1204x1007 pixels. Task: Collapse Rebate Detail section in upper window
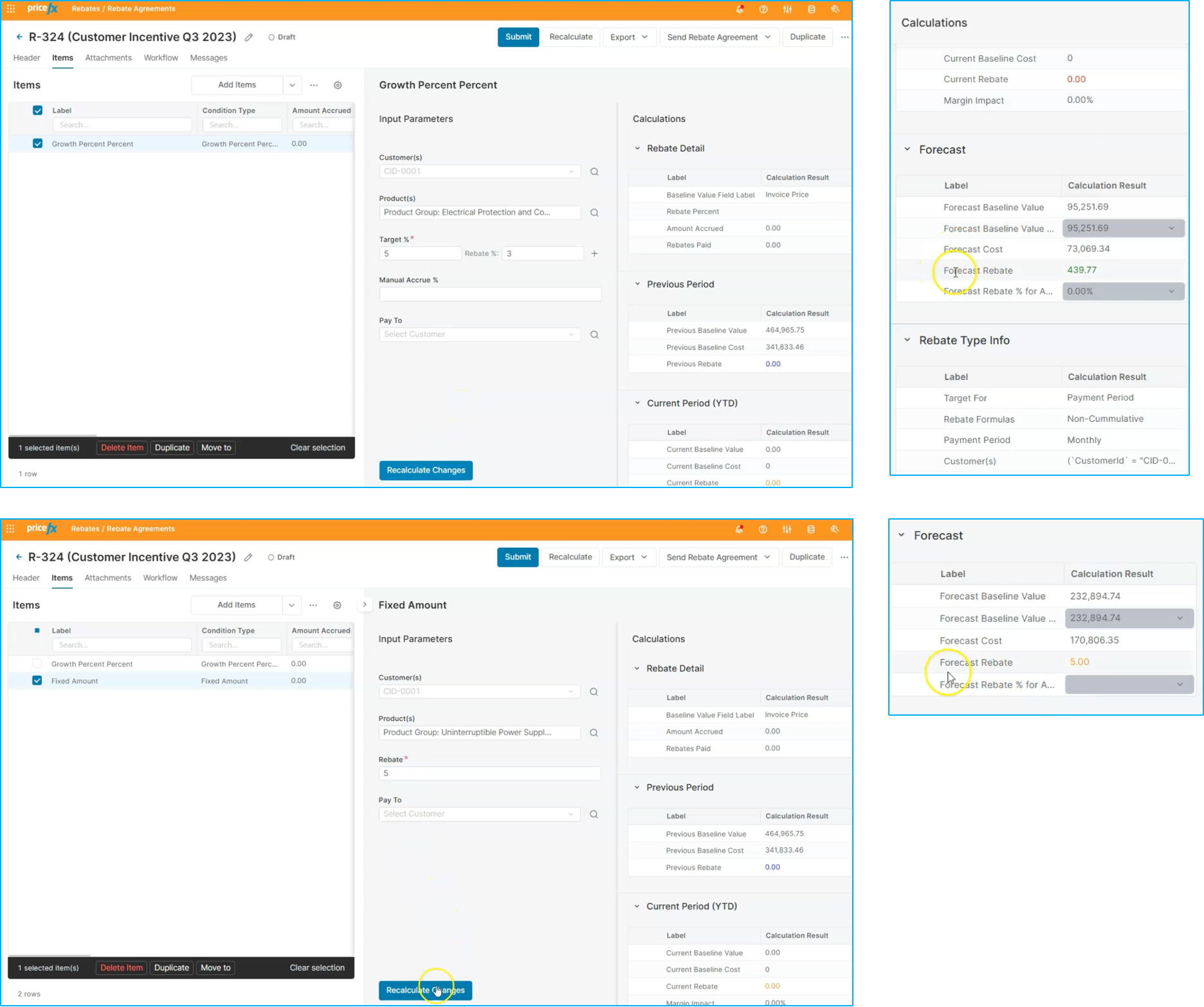tap(637, 149)
